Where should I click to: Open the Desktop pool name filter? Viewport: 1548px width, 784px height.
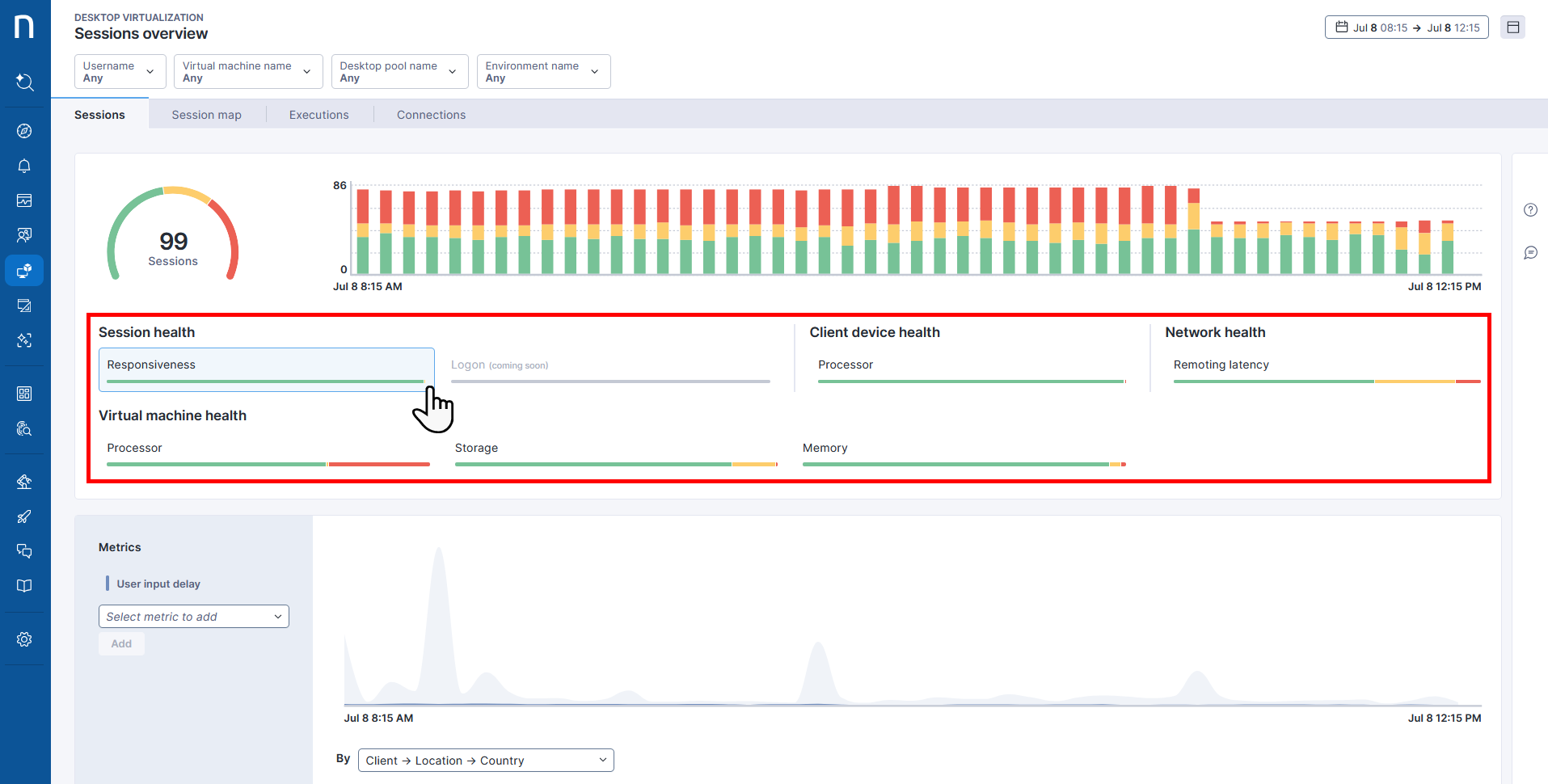[x=399, y=72]
